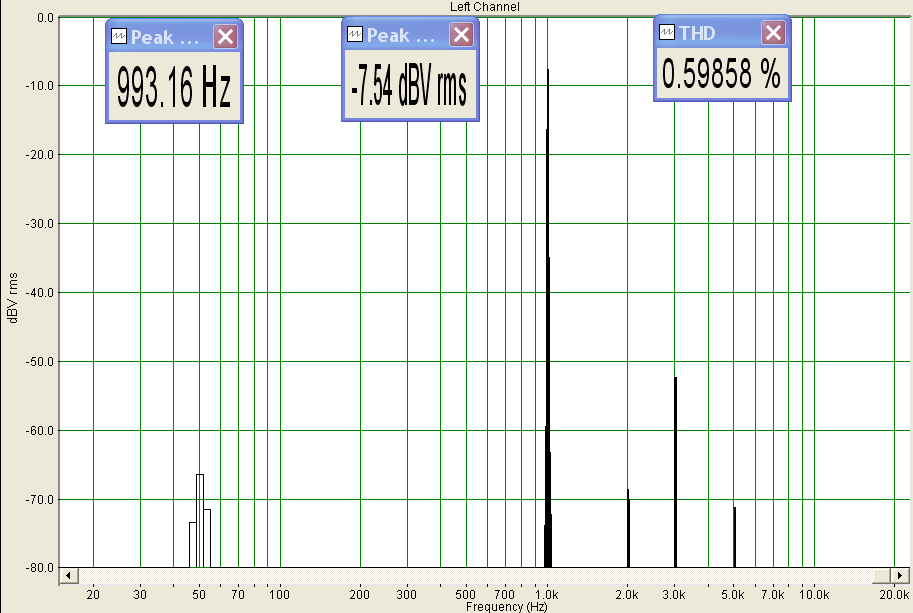Screen dimensions: 913x613
Task: Click the THD window's waveform icon
Action: (667, 31)
